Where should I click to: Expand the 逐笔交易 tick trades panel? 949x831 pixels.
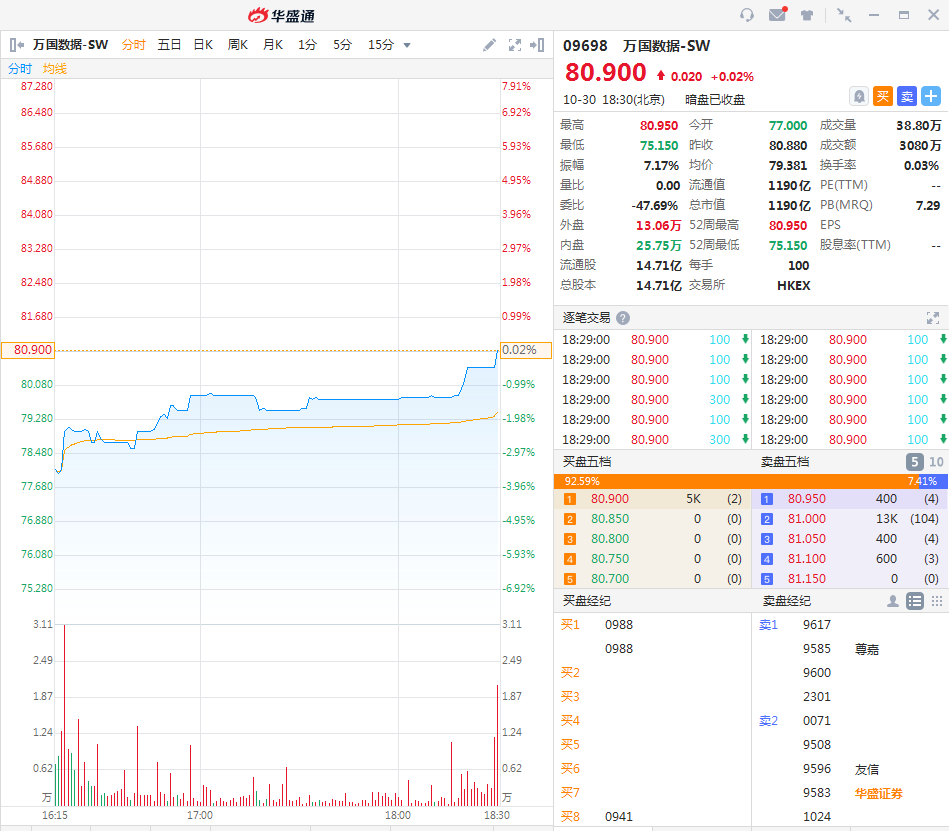click(933, 318)
